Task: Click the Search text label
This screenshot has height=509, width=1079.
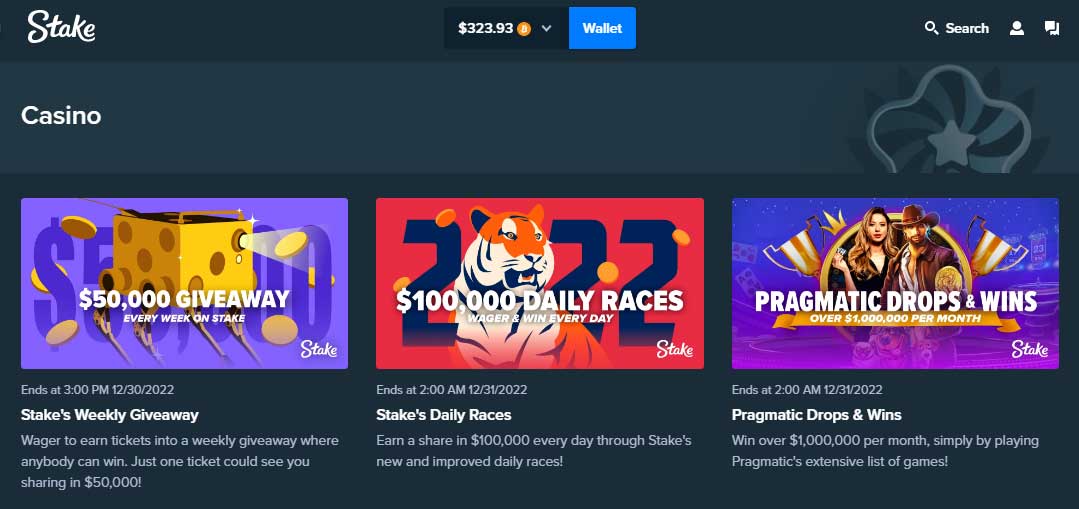Action: pyautogui.click(x=967, y=28)
